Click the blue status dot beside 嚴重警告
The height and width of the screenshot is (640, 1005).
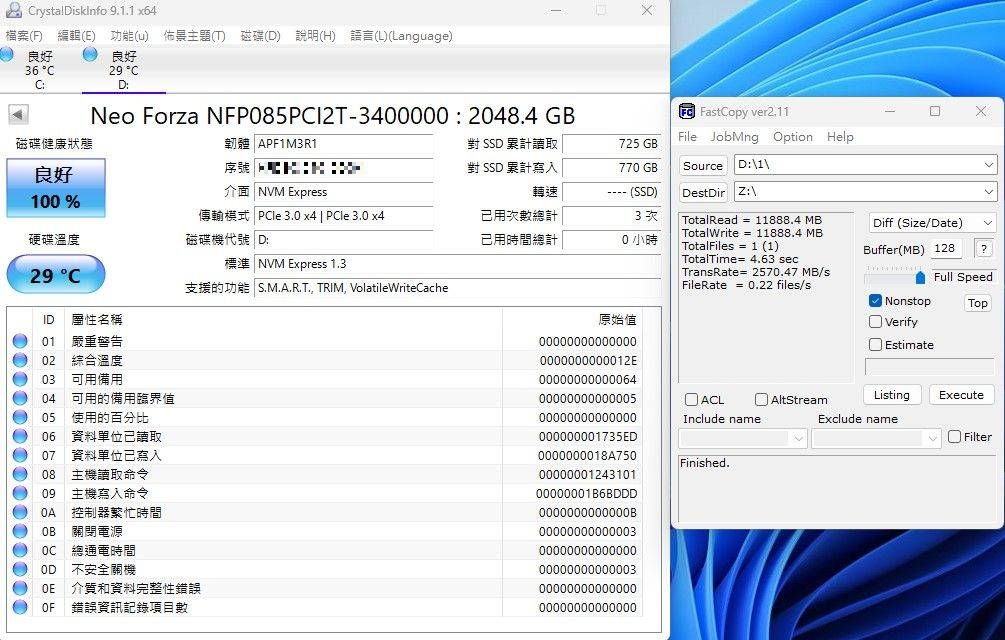click(21, 340)
